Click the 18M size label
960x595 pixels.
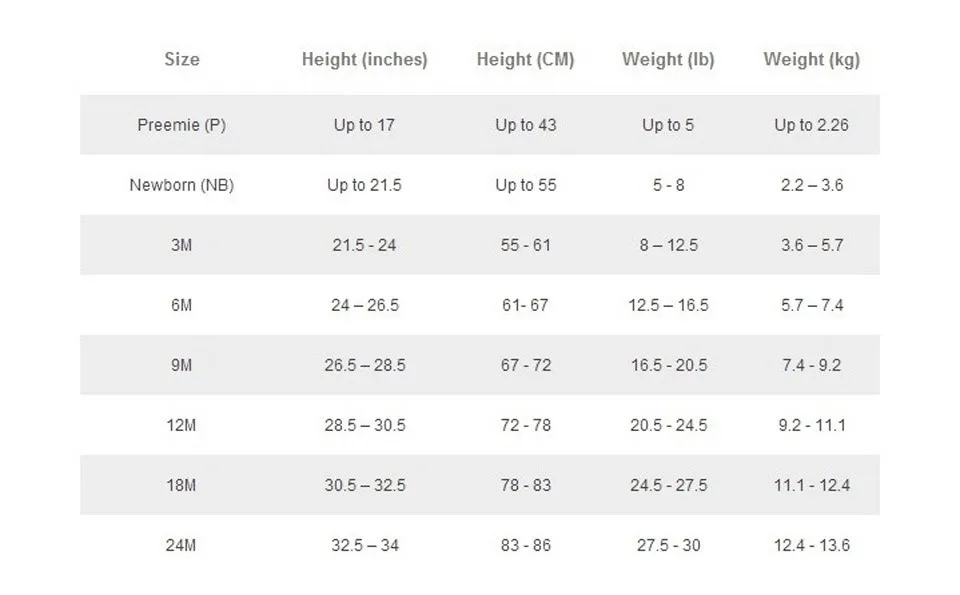[181, 485]
